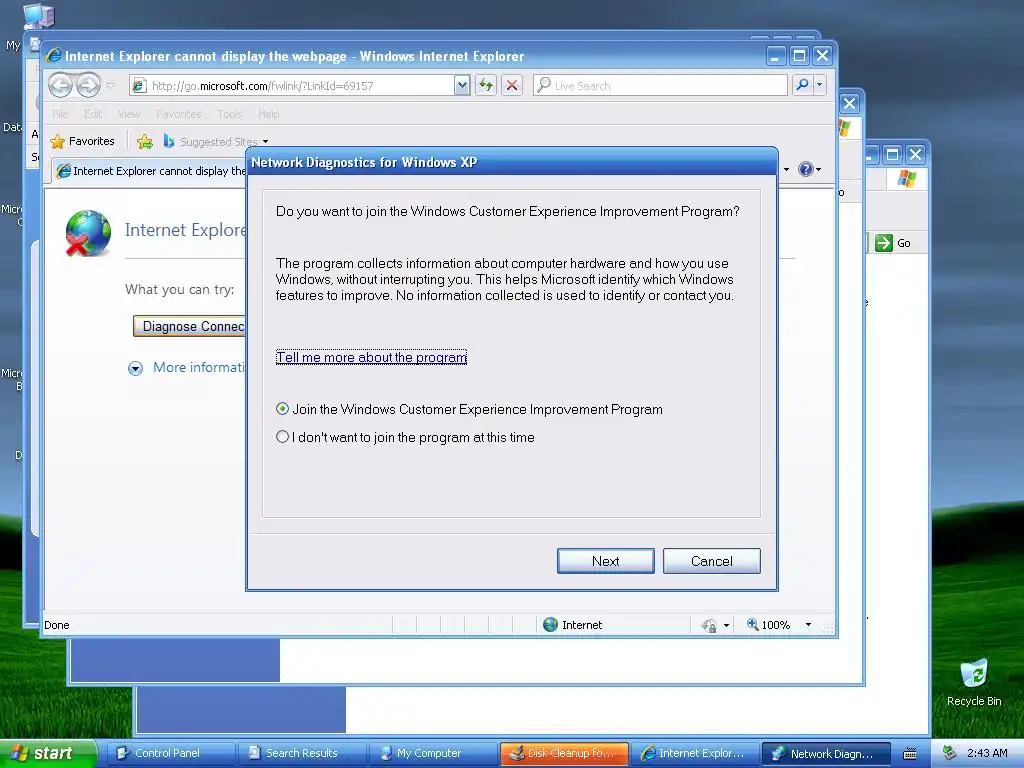Screen dimensions: 1024x768
Task: Switch to Control Panel taskbar button
Action: point(170,753)
